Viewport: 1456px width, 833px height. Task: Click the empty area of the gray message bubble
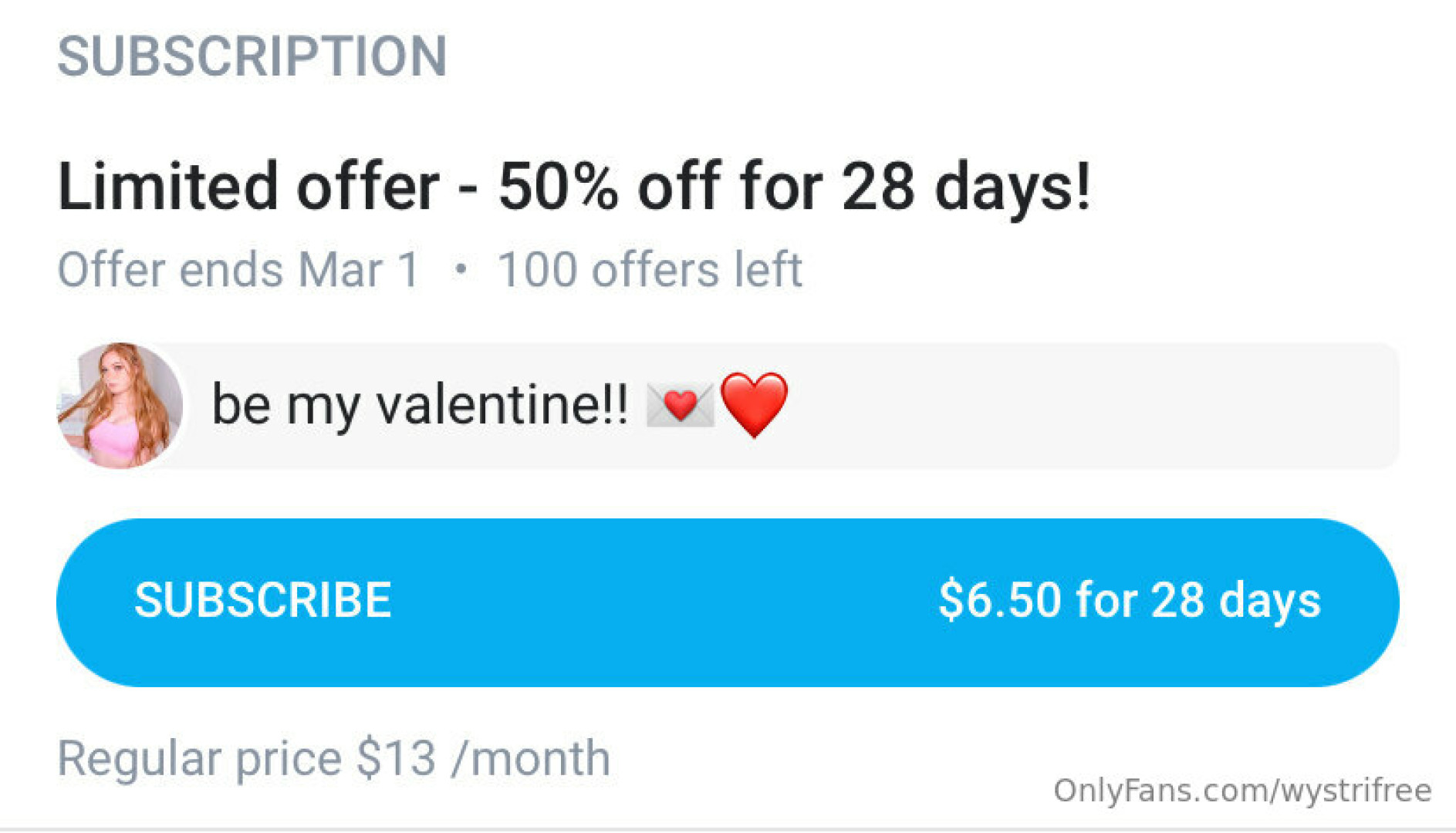(1080, 406)
